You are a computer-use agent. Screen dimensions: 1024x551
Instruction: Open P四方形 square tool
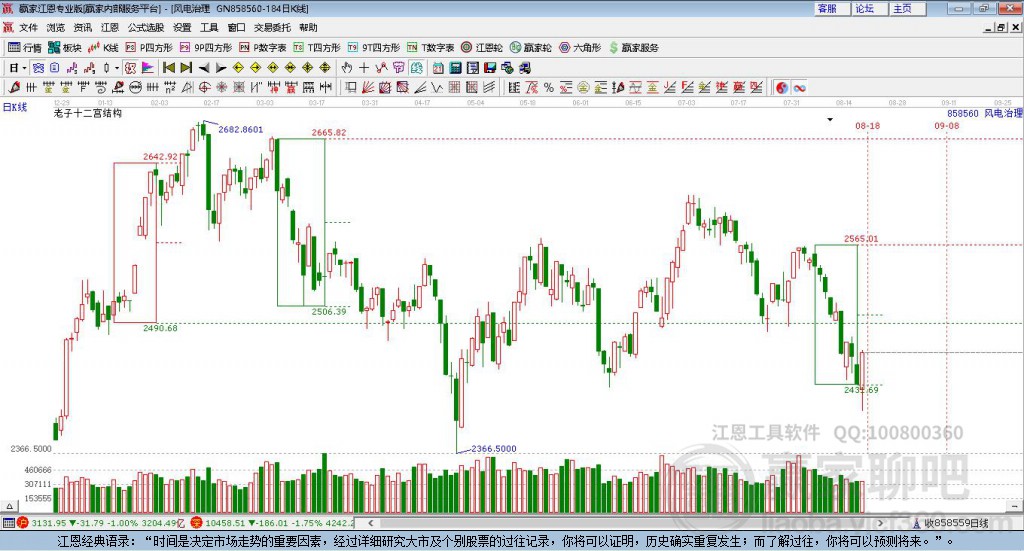(x=149, y=48)
